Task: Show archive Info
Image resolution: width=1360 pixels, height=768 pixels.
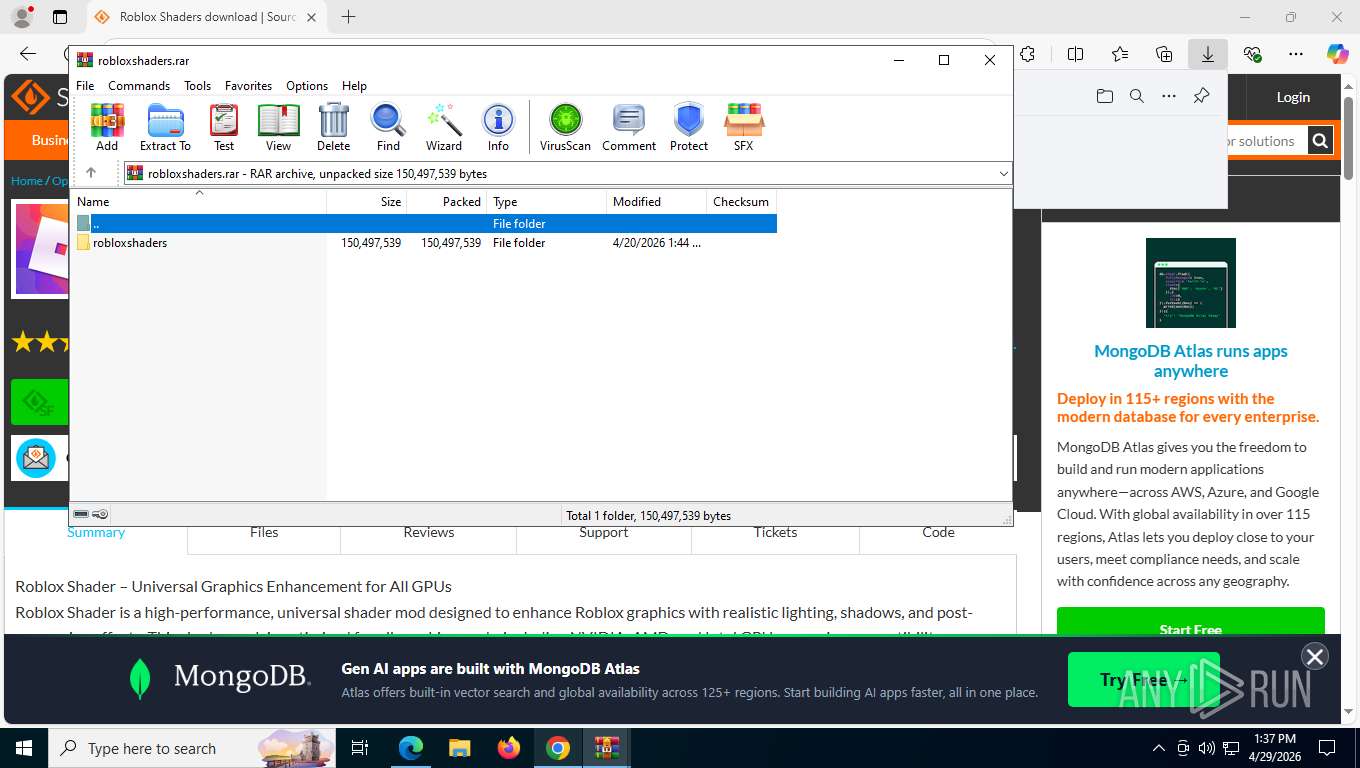Action: tap(498, 127)
